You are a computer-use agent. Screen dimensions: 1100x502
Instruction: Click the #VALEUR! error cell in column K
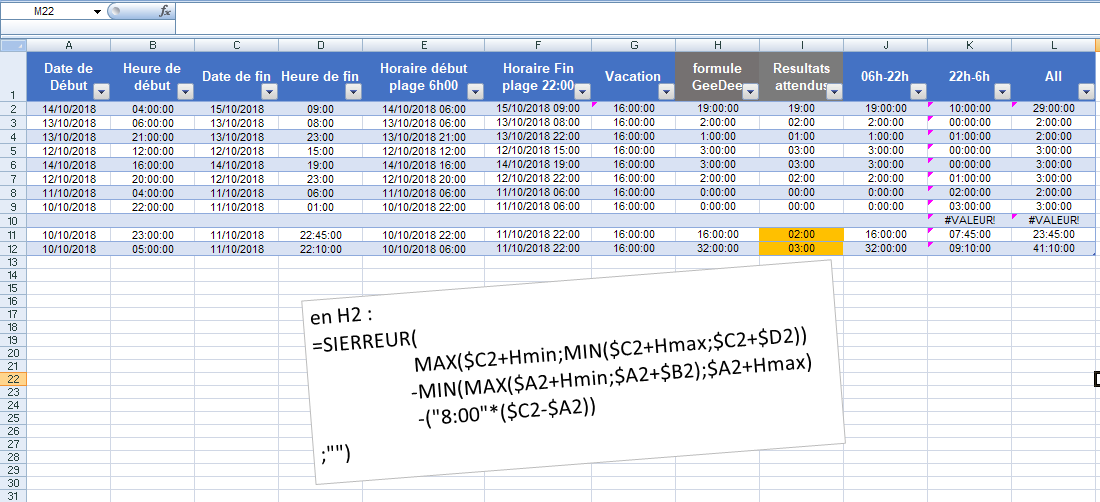click(x=969, y=220)
